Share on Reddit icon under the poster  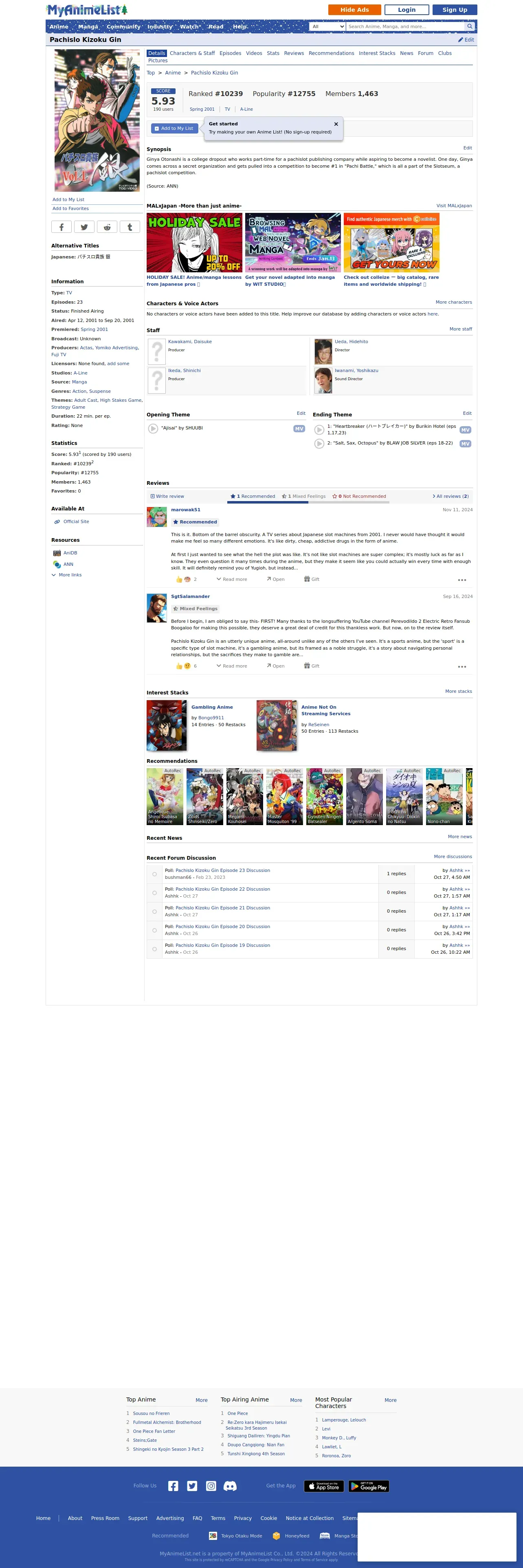[107, 227]
